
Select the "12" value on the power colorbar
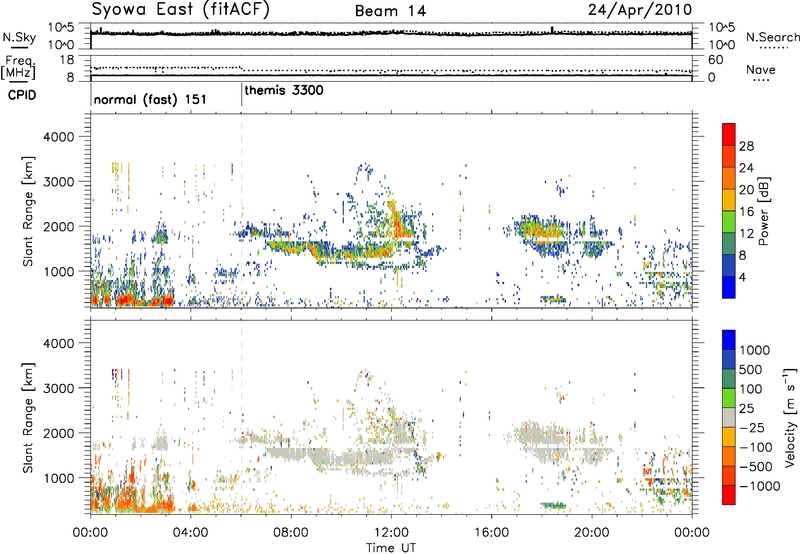746,234
